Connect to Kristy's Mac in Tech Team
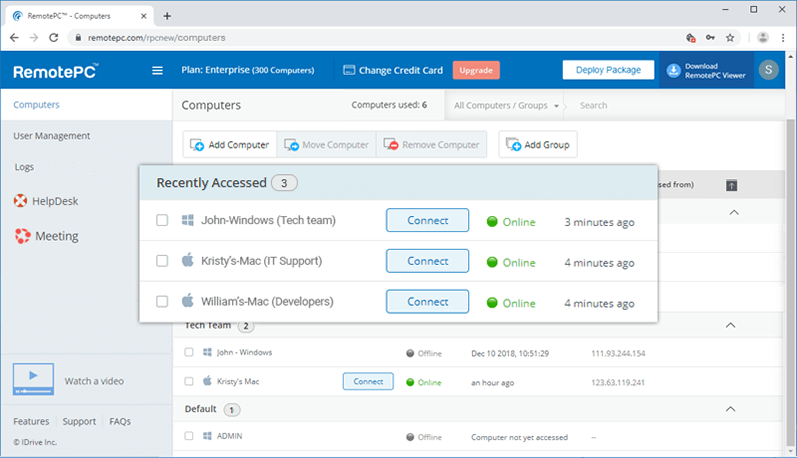This screenshot has height=458, width=797. (x=368, y=381)
